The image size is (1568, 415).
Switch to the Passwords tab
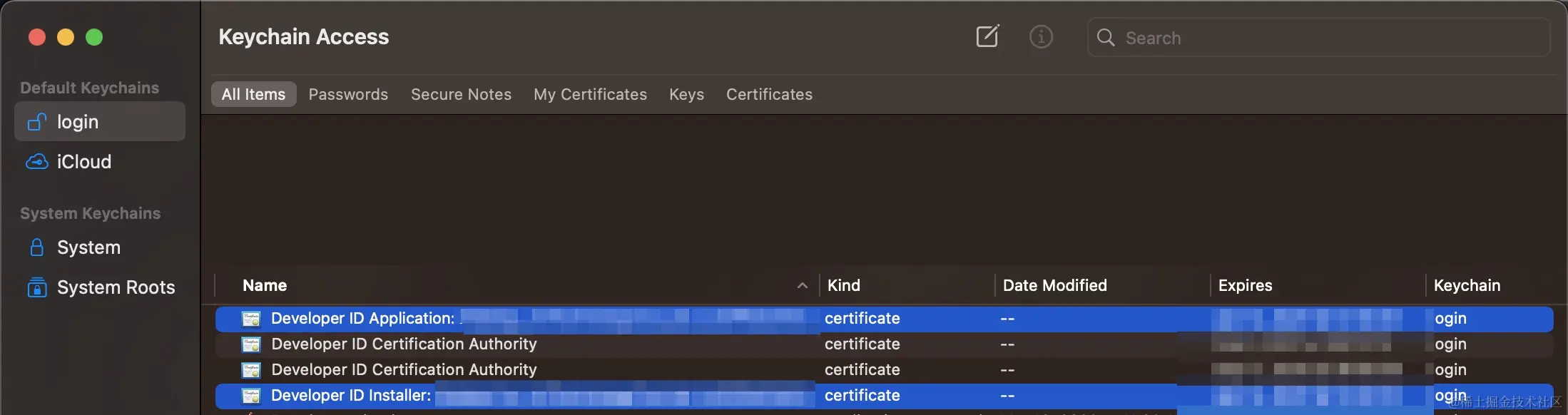pos(348,94)
